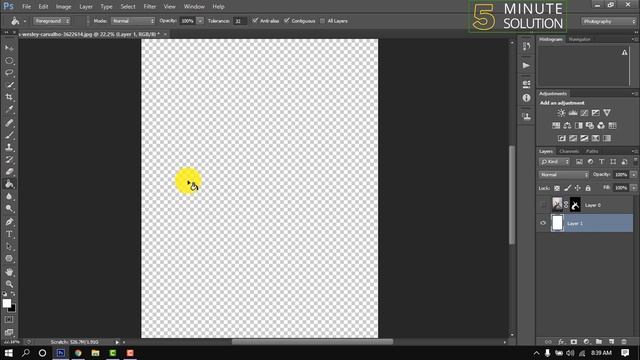Select the Crop tool
The width and height of the screenshot is (640, 360).
pyautogui.click(x=9, y=97)
